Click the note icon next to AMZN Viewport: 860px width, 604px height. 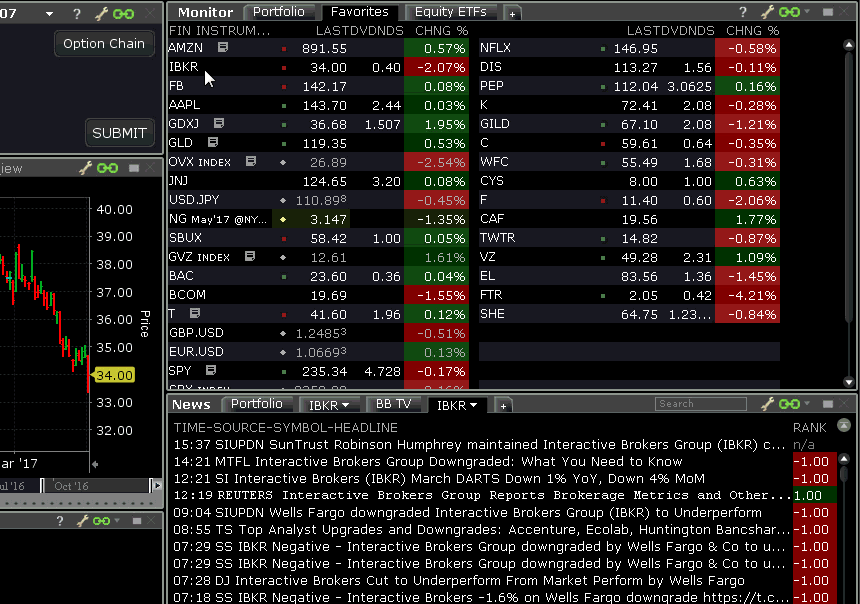[x=223, y=48]
